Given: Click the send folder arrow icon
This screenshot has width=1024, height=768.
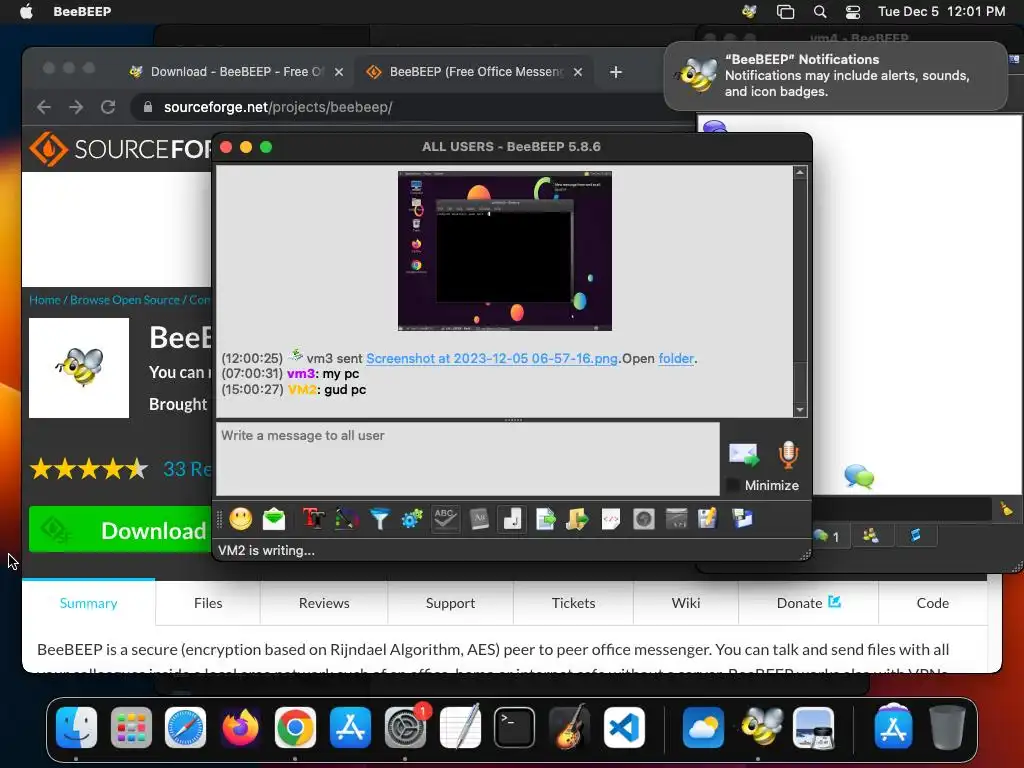Looking at the screenshot, I should point(577,519).
